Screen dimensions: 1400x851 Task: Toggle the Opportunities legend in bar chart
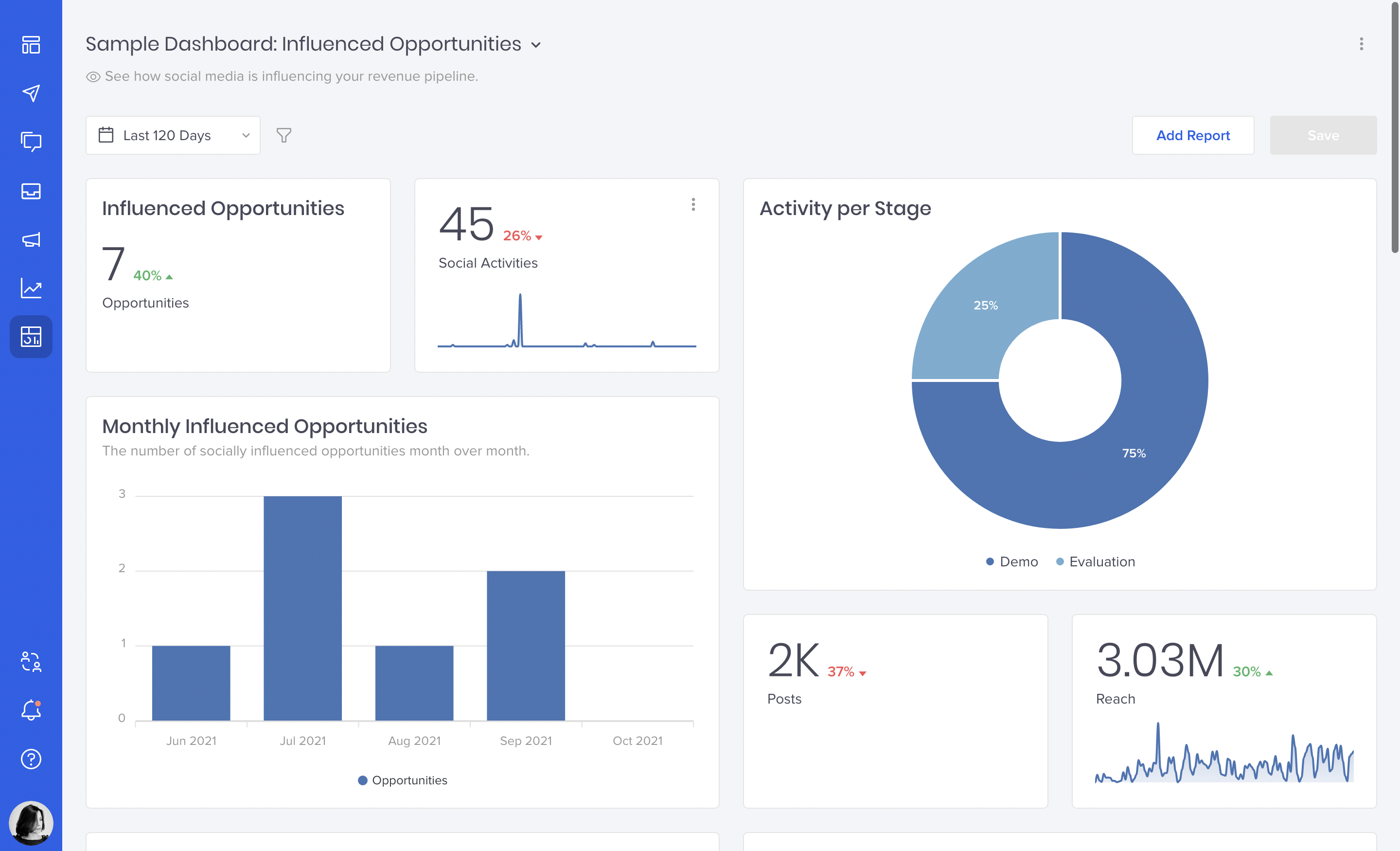402,780
